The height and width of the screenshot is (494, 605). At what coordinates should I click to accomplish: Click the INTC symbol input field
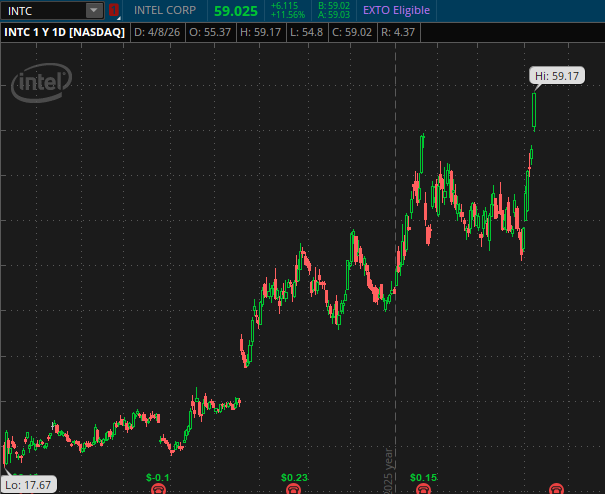tap(43, 10)
